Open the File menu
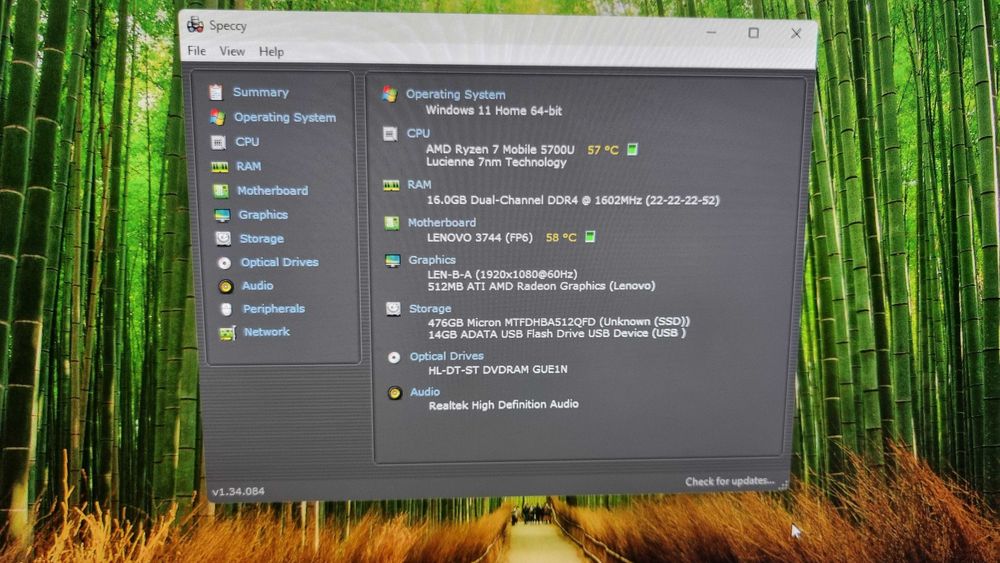 click(196, 50)
